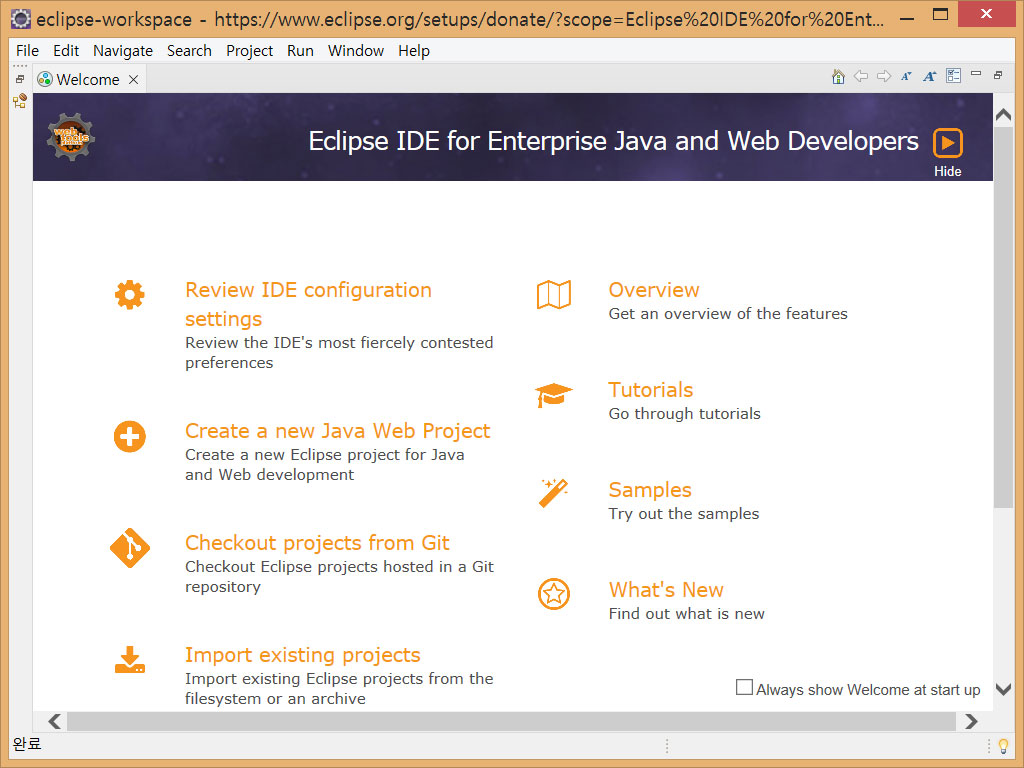Click the Hide label under the play icon

948,171
